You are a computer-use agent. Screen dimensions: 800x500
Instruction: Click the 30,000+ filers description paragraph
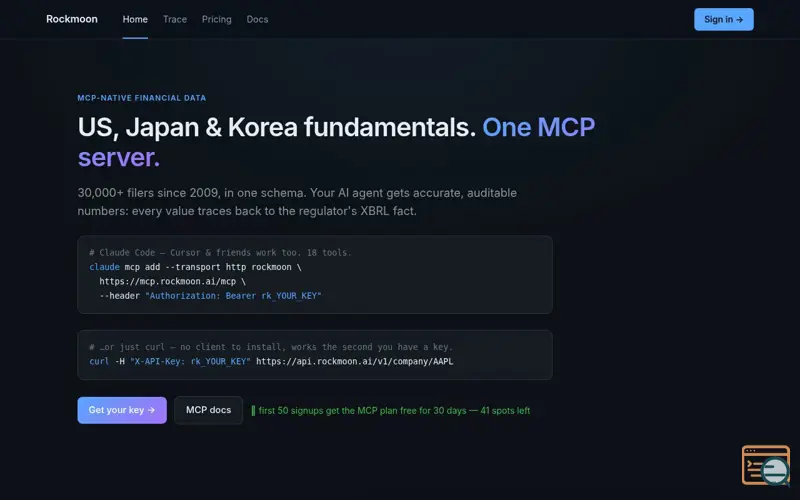297,202
